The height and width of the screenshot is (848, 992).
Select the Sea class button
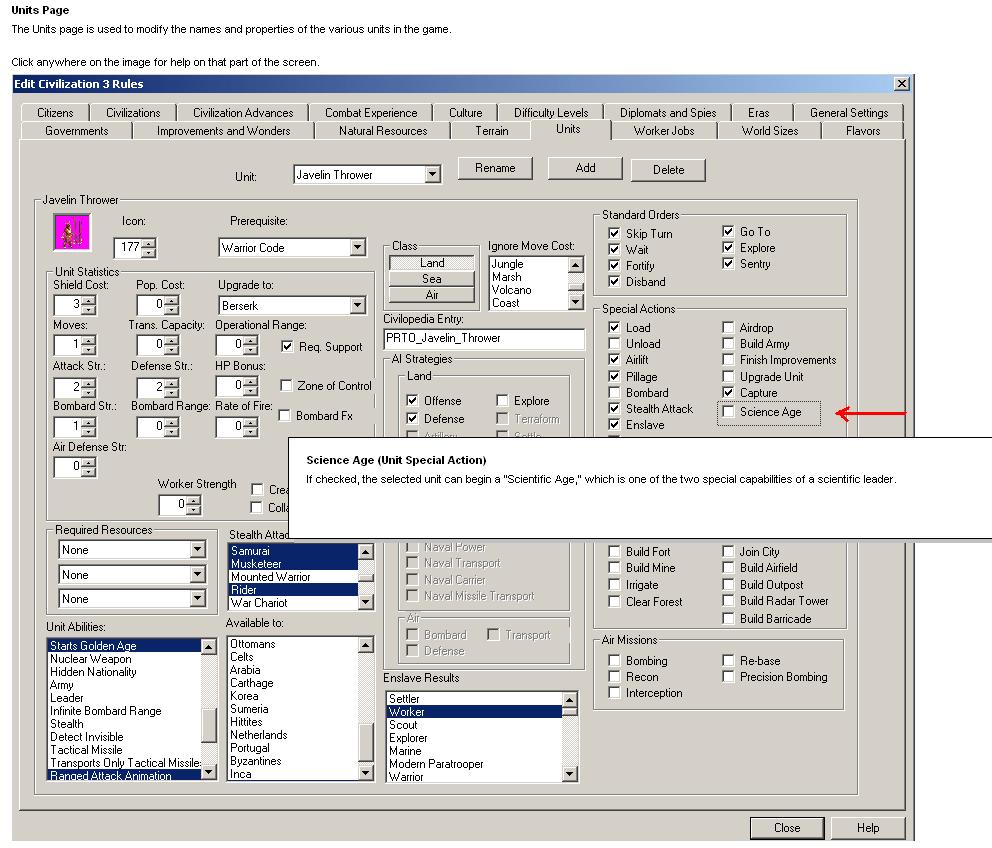pyautogui.click(x=432, y=278)
